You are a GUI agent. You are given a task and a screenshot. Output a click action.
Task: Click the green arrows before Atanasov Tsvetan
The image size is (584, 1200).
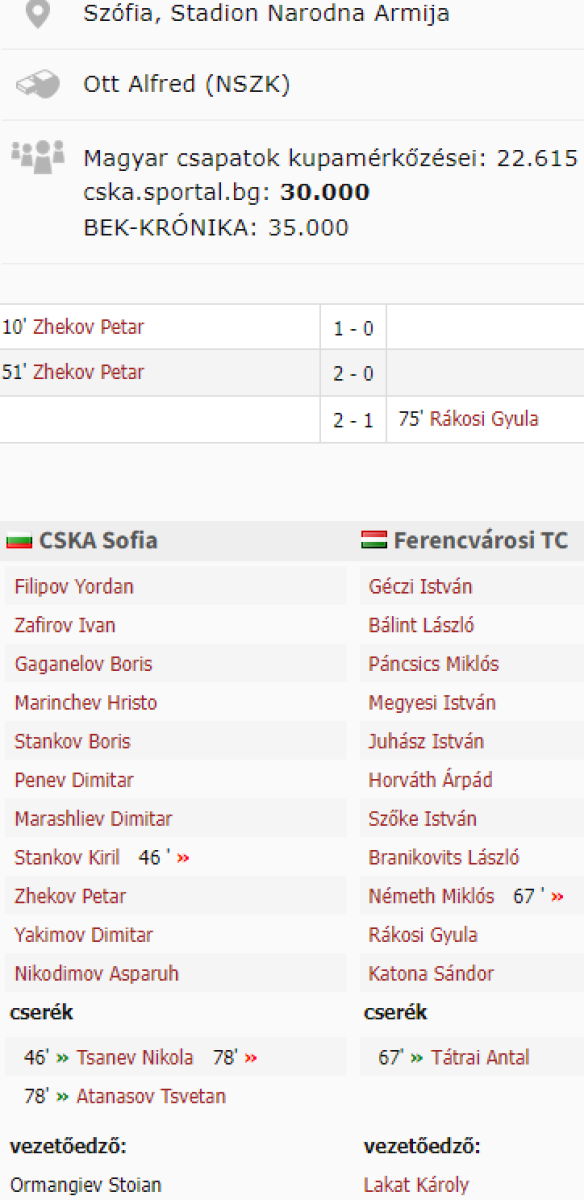pyautogui.click(x=62, y=1097)
